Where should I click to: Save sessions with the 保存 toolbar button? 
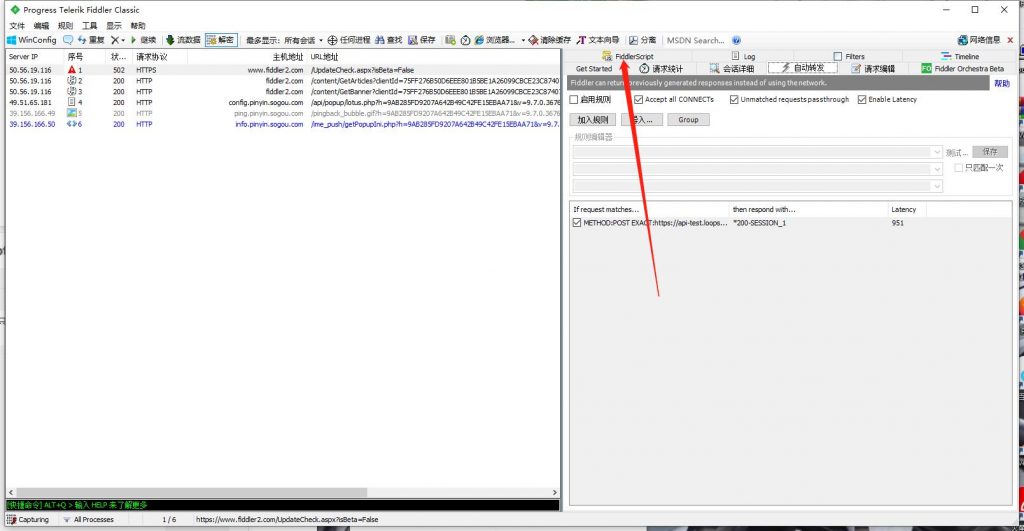(x=422, y=40)
